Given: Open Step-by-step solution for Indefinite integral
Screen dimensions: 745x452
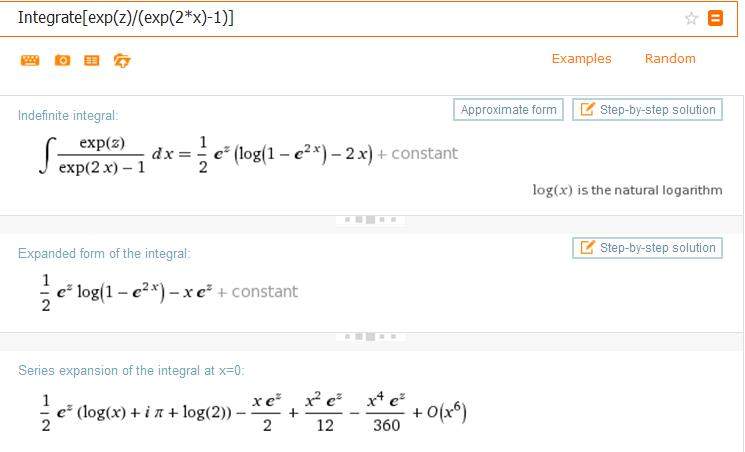Looking at the screenshot, I should [x=647, y=110].
